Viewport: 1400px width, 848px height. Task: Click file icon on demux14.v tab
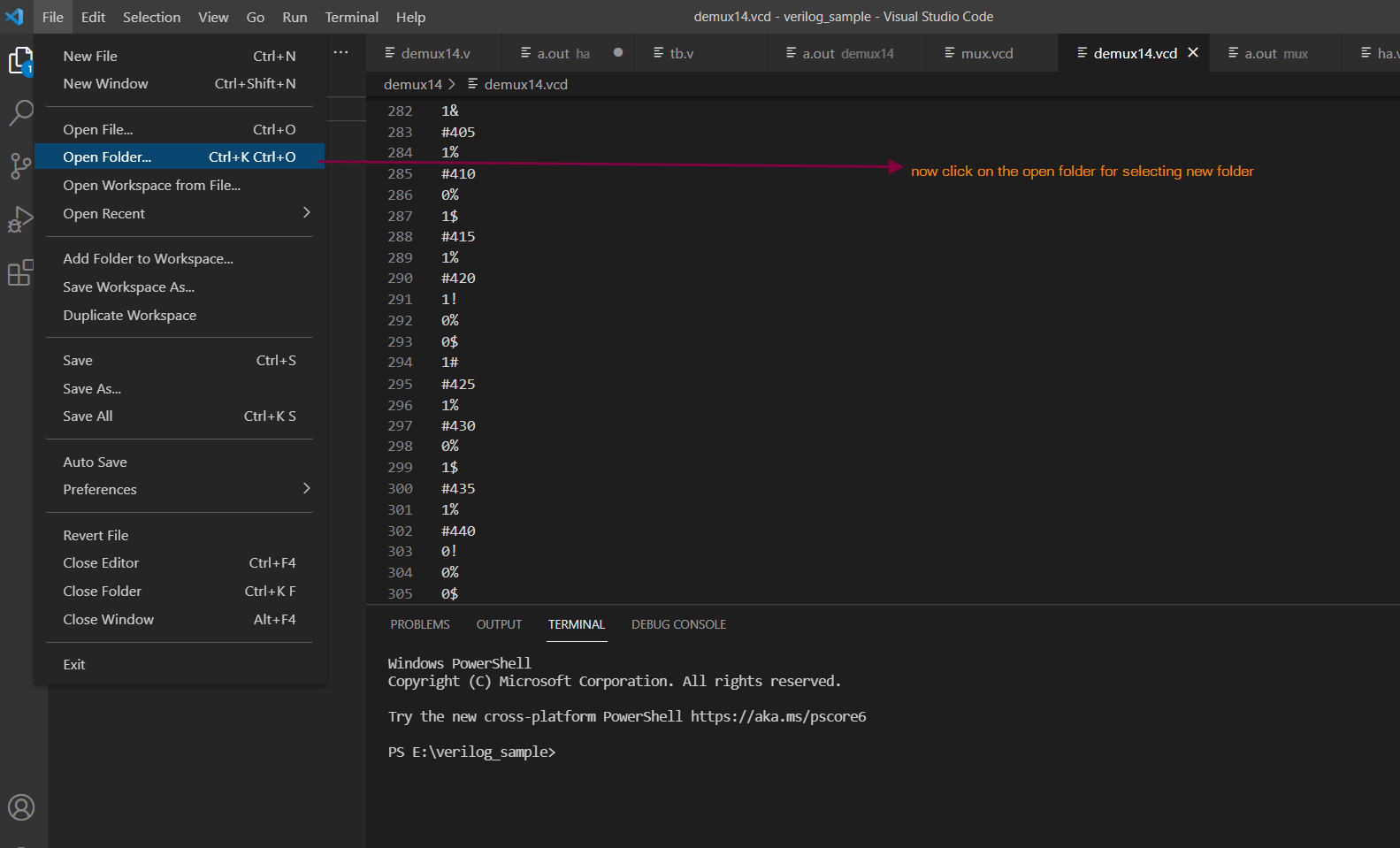click(x=390, y=53)
